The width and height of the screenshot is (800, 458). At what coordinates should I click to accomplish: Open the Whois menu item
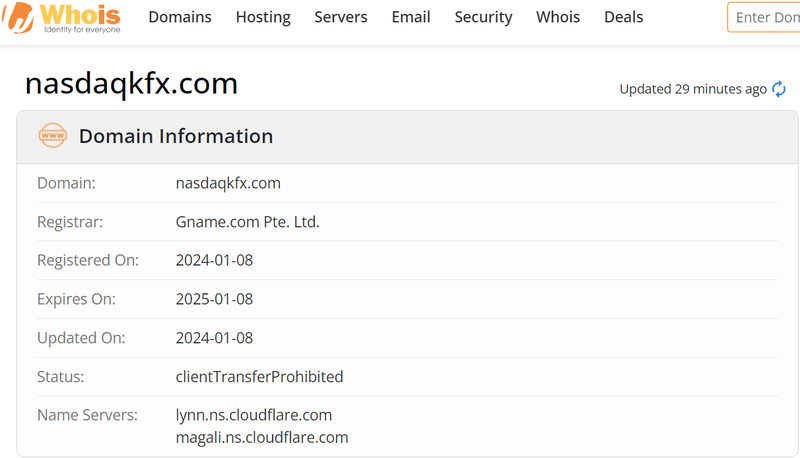(x=558, y=17)
